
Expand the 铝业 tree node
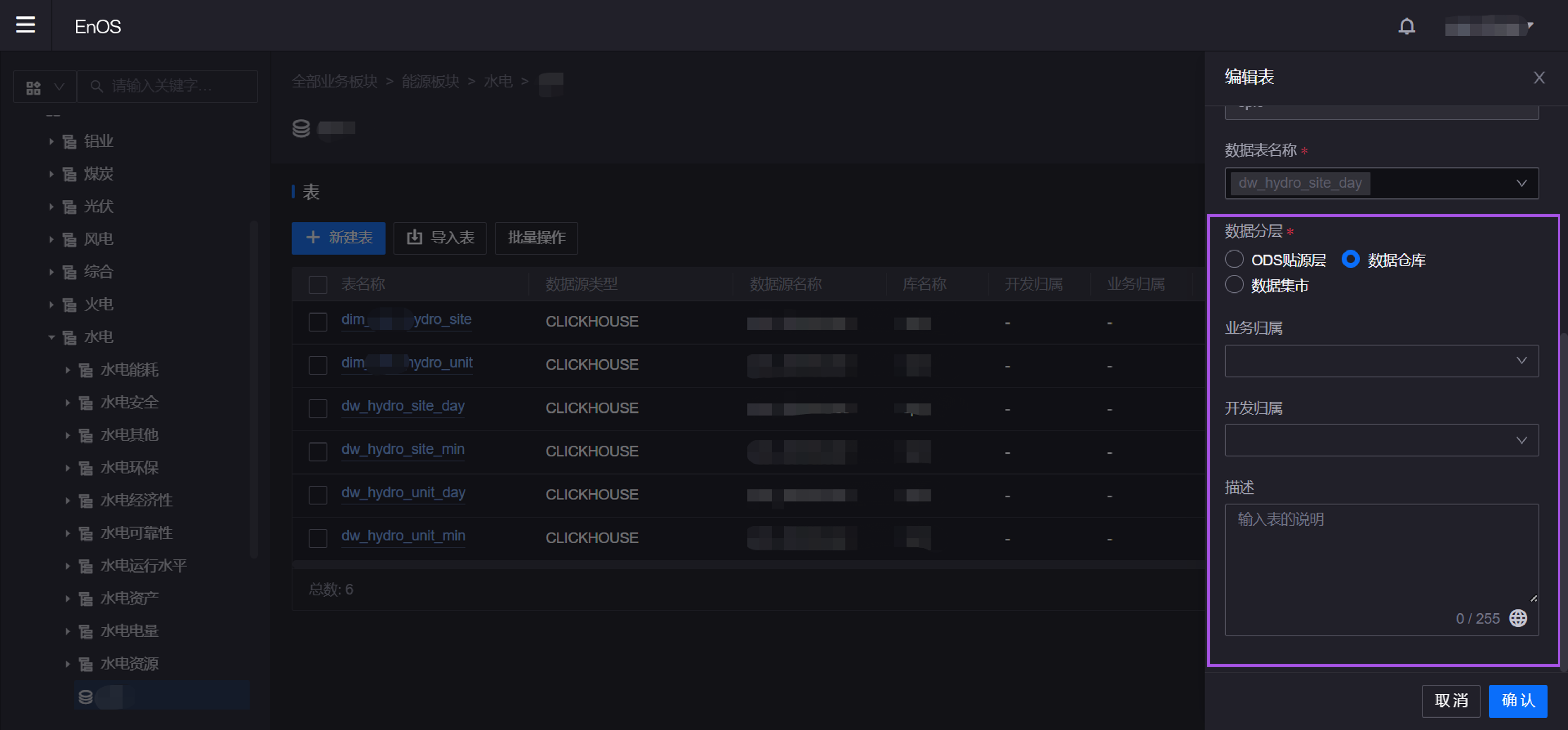pyautogui.click(x=51, y=142)
